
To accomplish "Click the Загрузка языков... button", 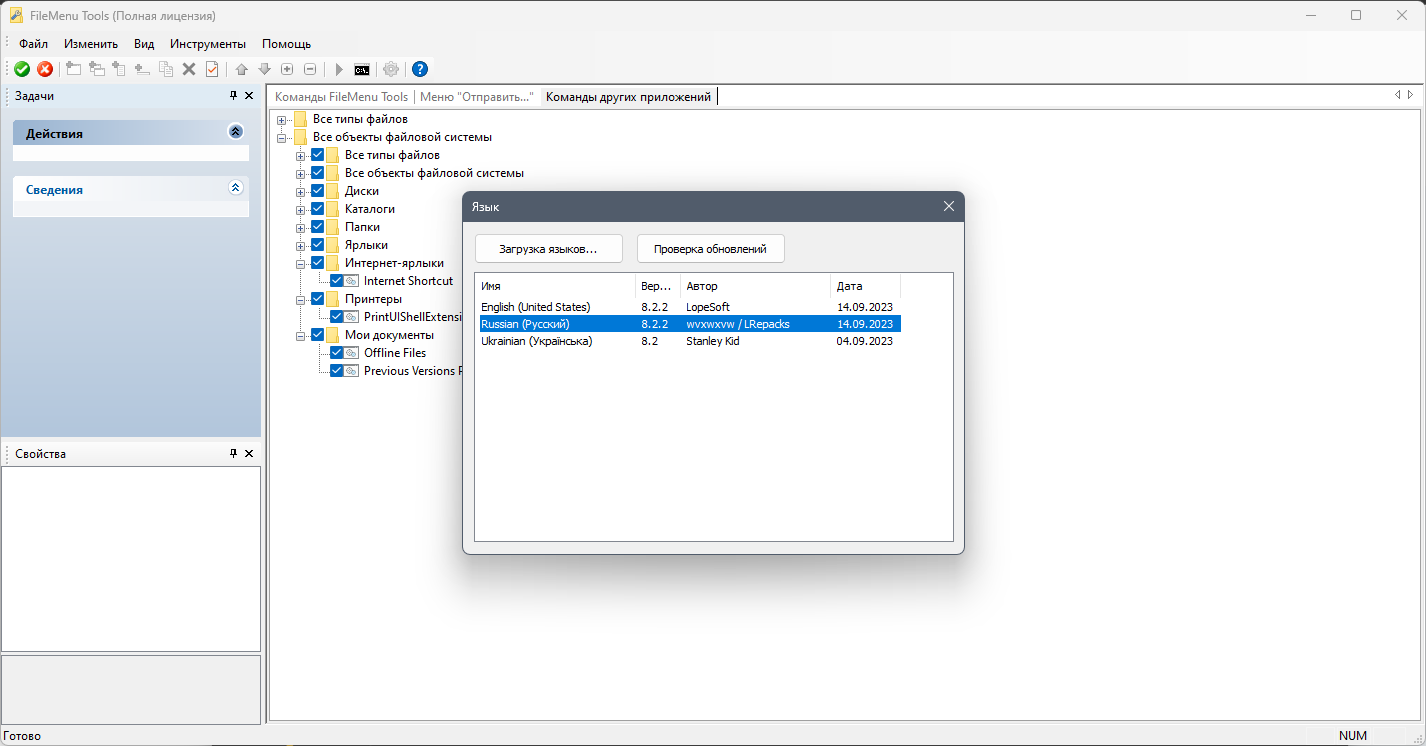I will (x=548, y=249).
